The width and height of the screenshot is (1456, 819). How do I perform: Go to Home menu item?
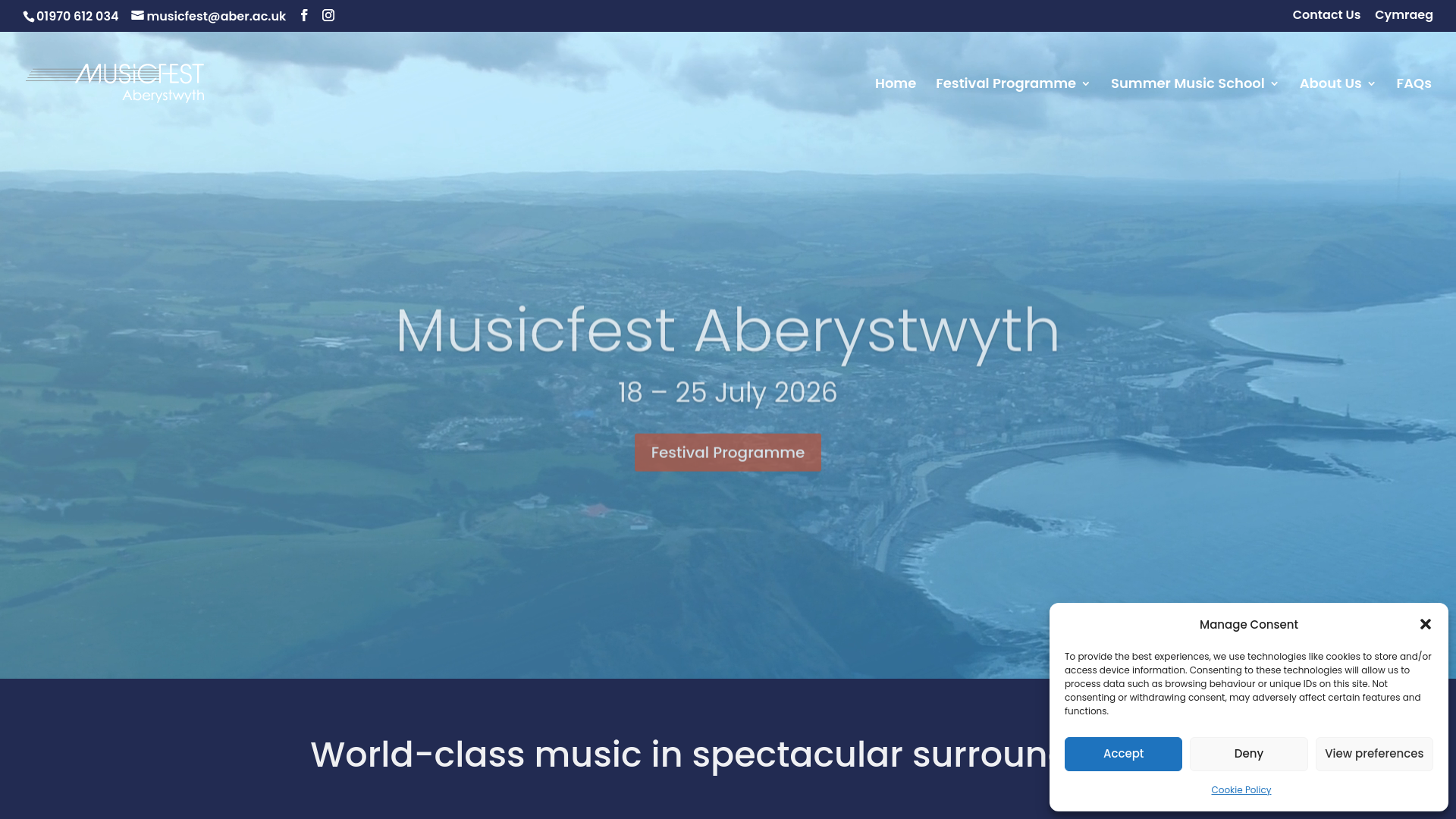click(895, 83)
